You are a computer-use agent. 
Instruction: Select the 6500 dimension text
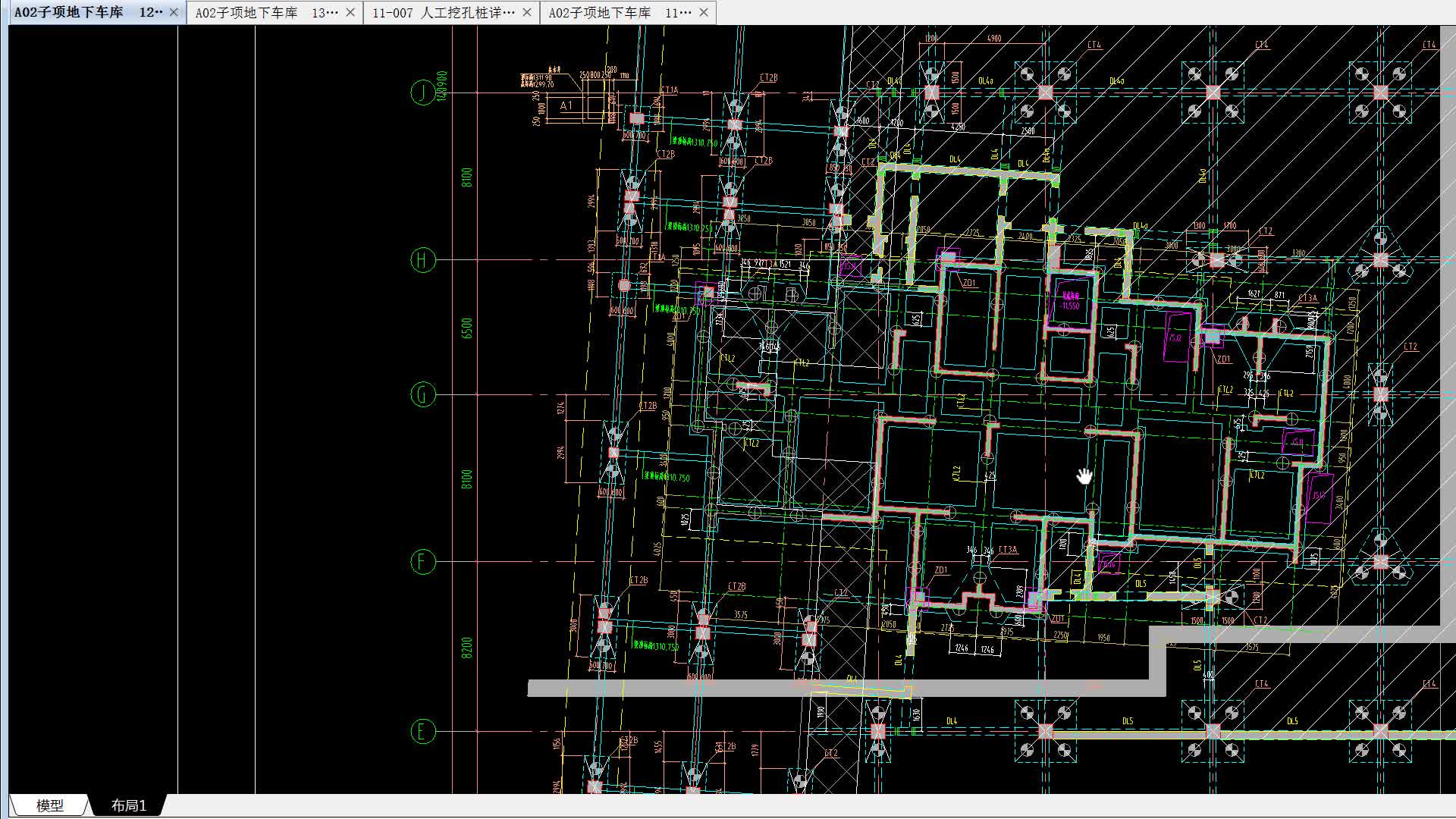coord(466,328)
